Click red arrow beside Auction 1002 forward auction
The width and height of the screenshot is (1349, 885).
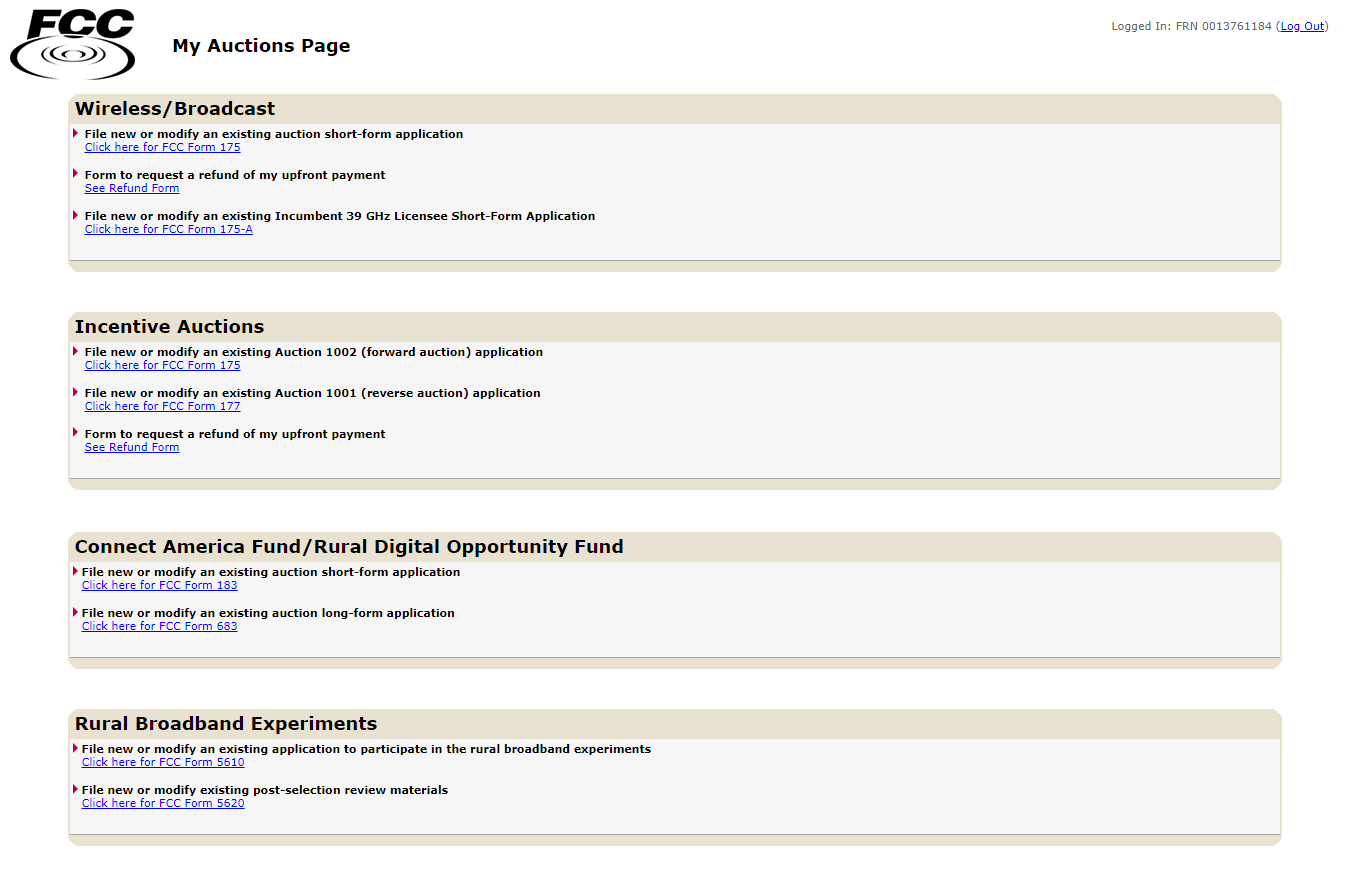pyautogui.click(x=76, y=351)
